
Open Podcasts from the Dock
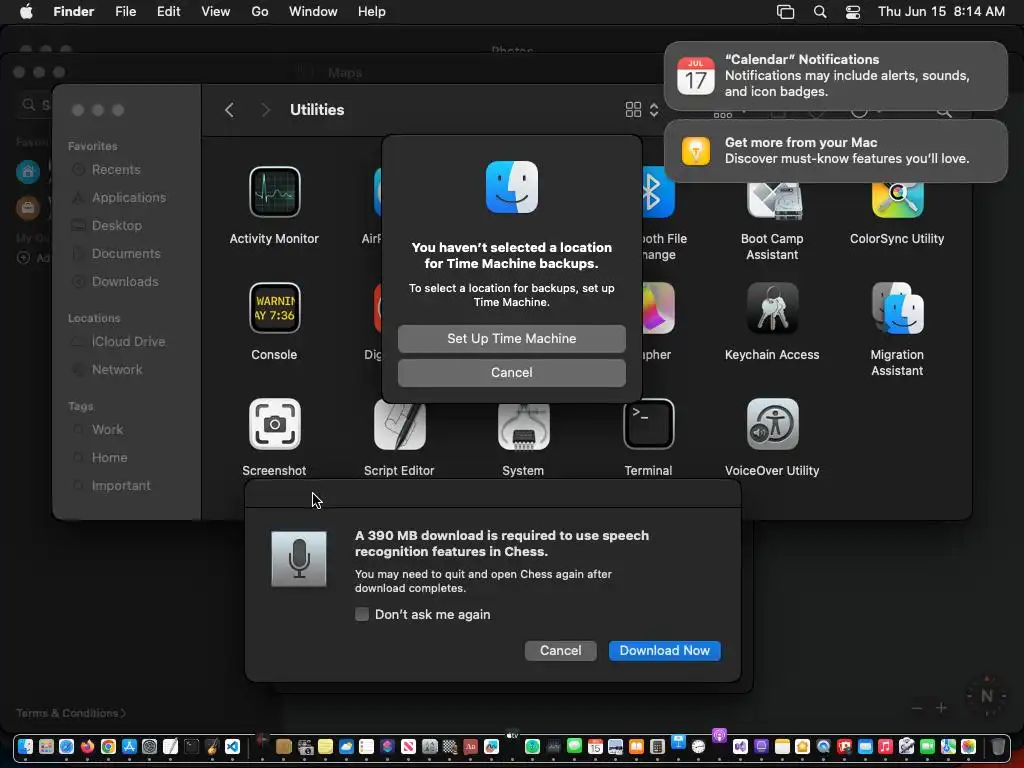point(719,737)
